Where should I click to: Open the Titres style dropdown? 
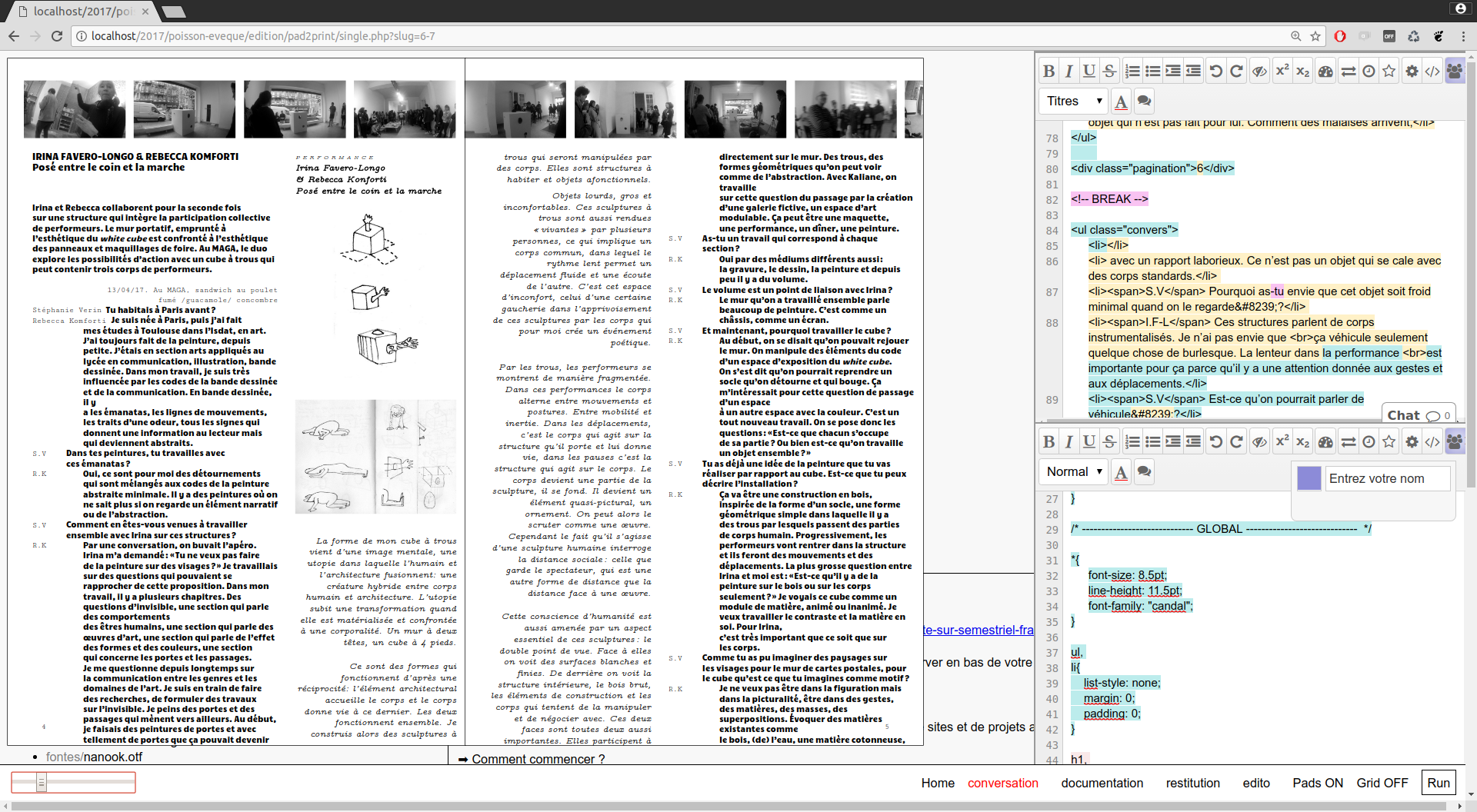pos(1074,101)
